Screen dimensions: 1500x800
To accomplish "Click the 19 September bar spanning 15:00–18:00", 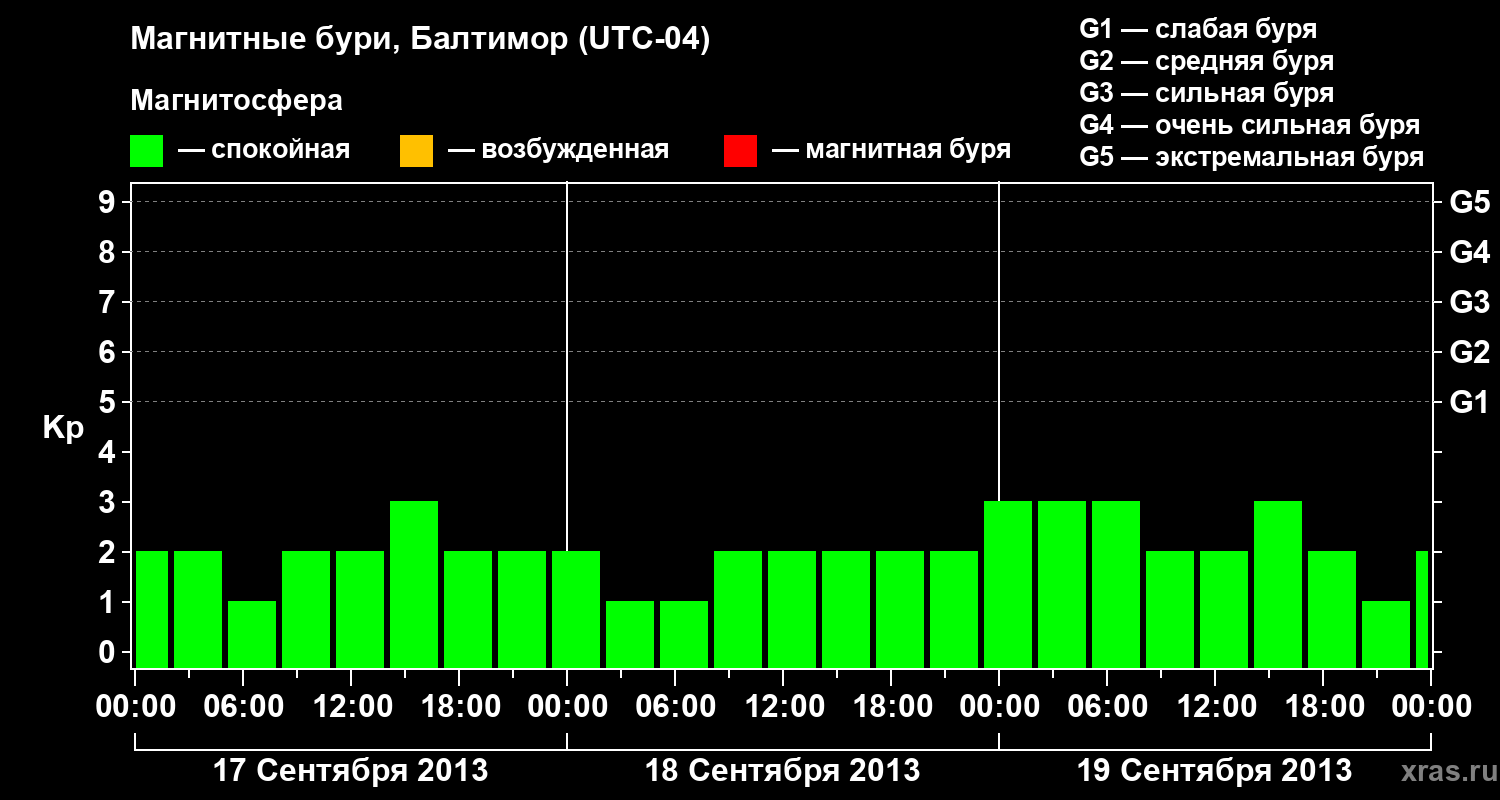I will pos(1278,584).
